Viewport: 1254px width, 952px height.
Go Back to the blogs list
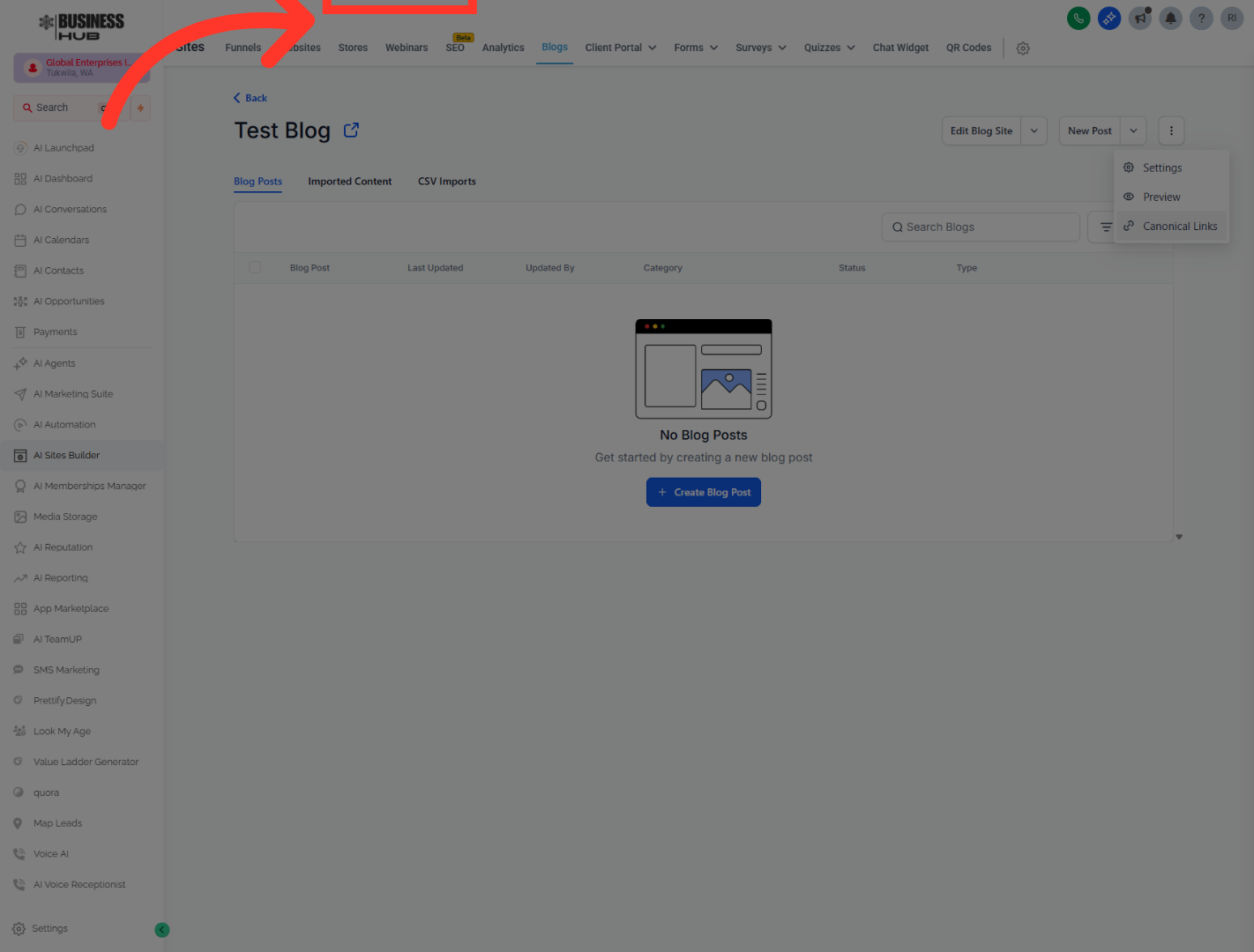coord(250,98)
